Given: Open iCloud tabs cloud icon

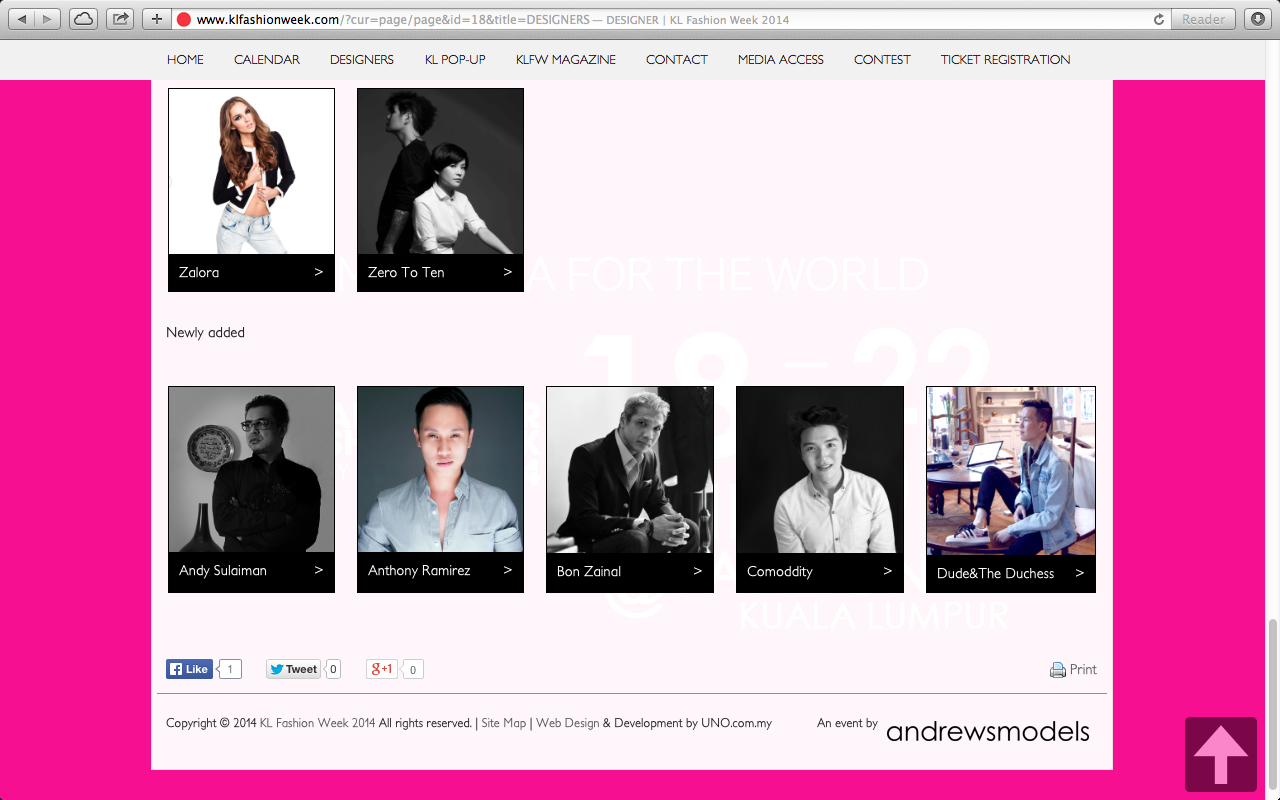Looking at the screenshot, I should pos(84,19).
